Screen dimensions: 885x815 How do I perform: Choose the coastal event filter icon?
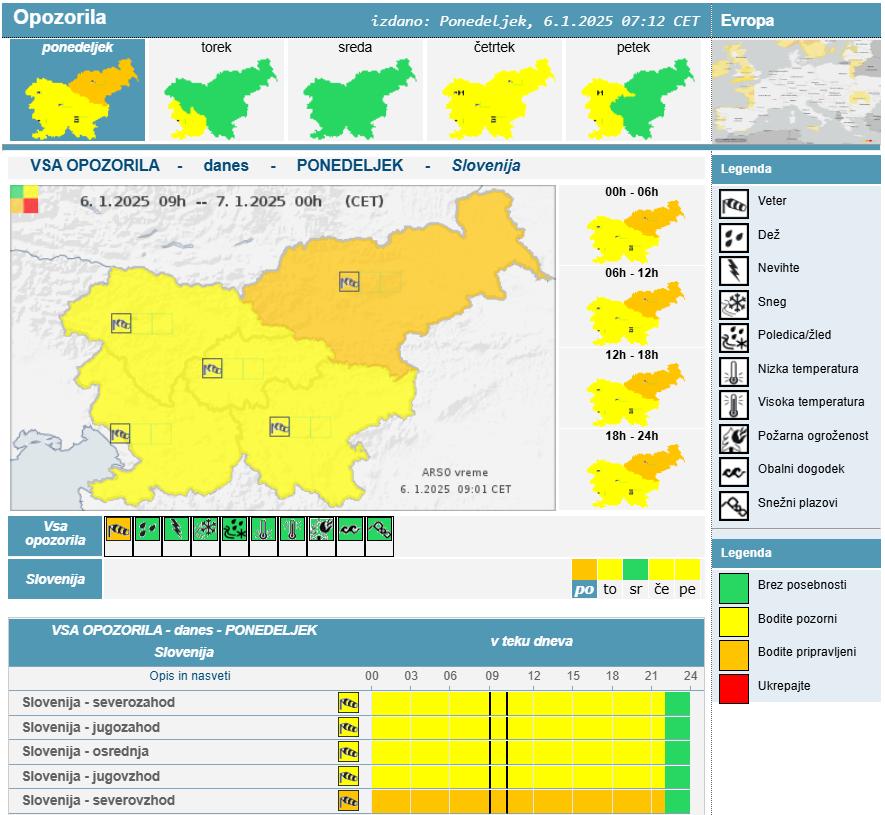pyautogui.click(x=351, y=529)
